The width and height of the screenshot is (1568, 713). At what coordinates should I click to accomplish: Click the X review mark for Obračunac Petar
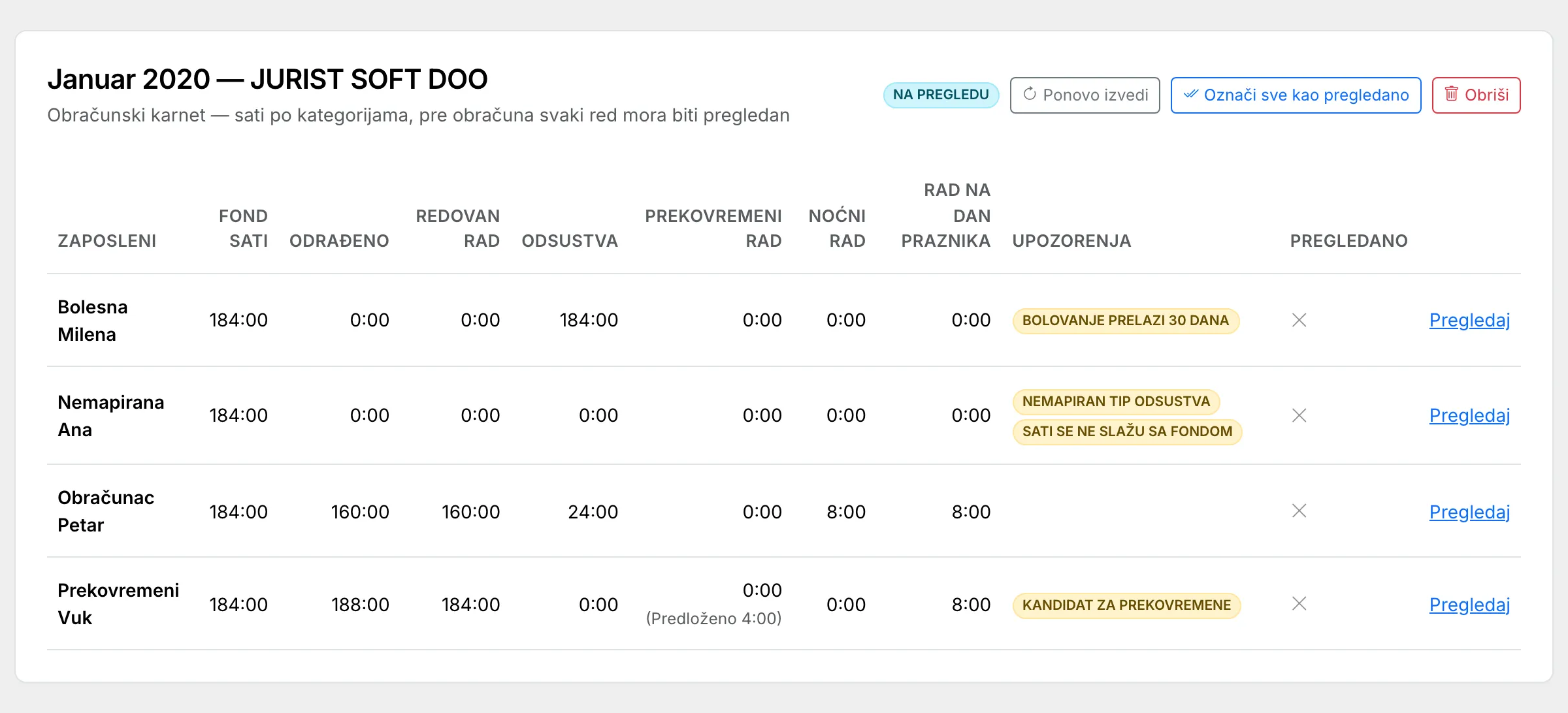(x=1299, y=511)
